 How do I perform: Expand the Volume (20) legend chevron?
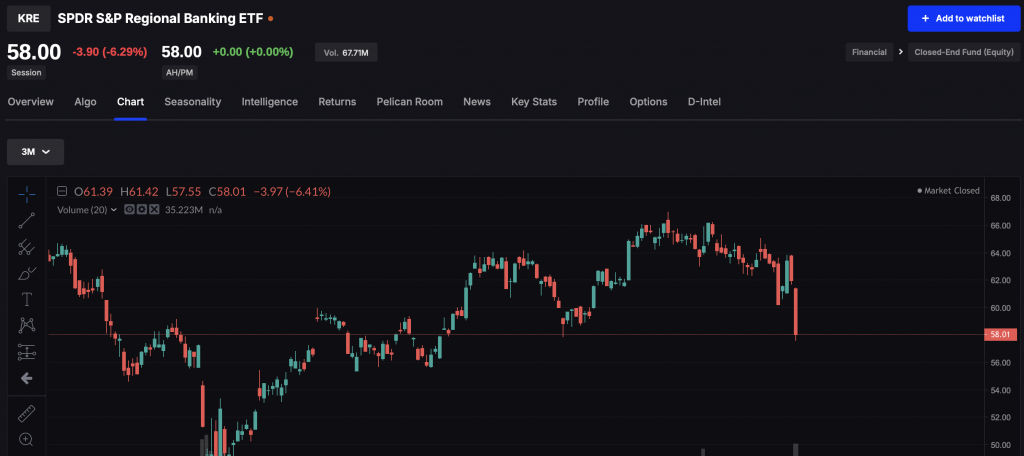114,210
